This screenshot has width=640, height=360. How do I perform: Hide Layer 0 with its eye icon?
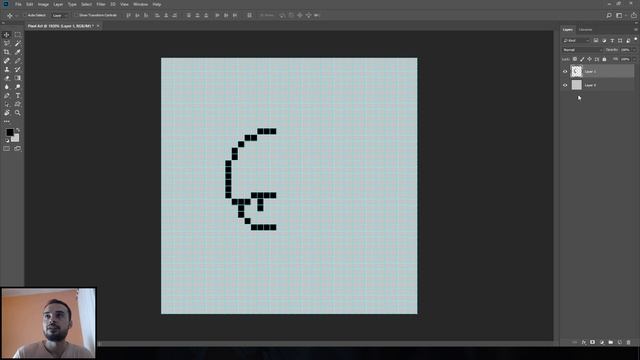(565, 85)
